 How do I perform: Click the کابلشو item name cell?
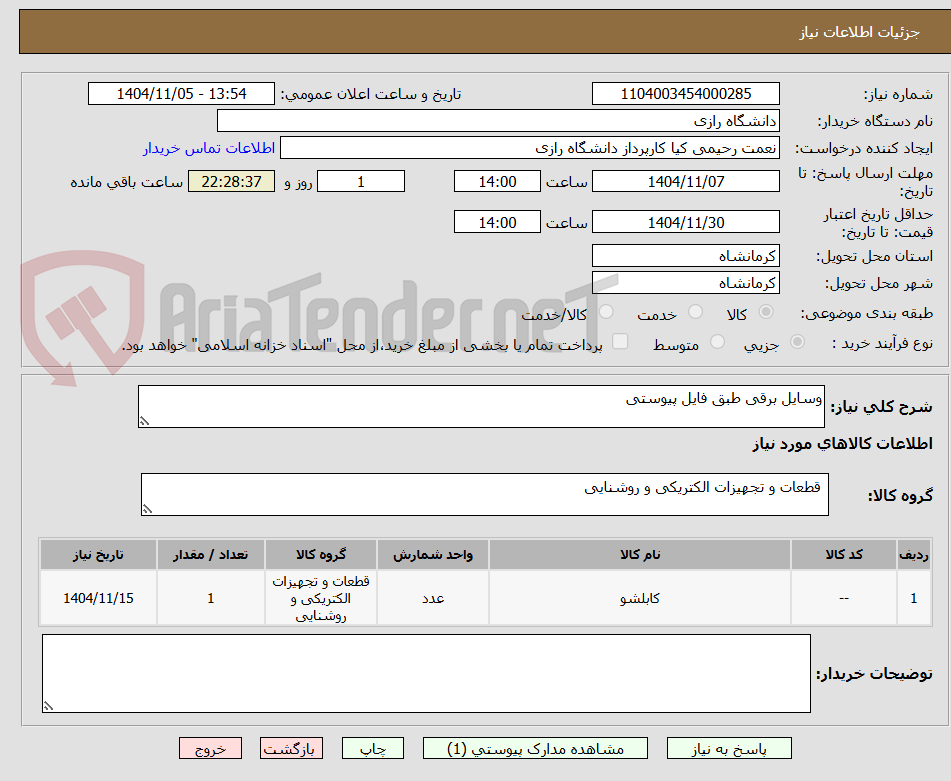(640, 598)
